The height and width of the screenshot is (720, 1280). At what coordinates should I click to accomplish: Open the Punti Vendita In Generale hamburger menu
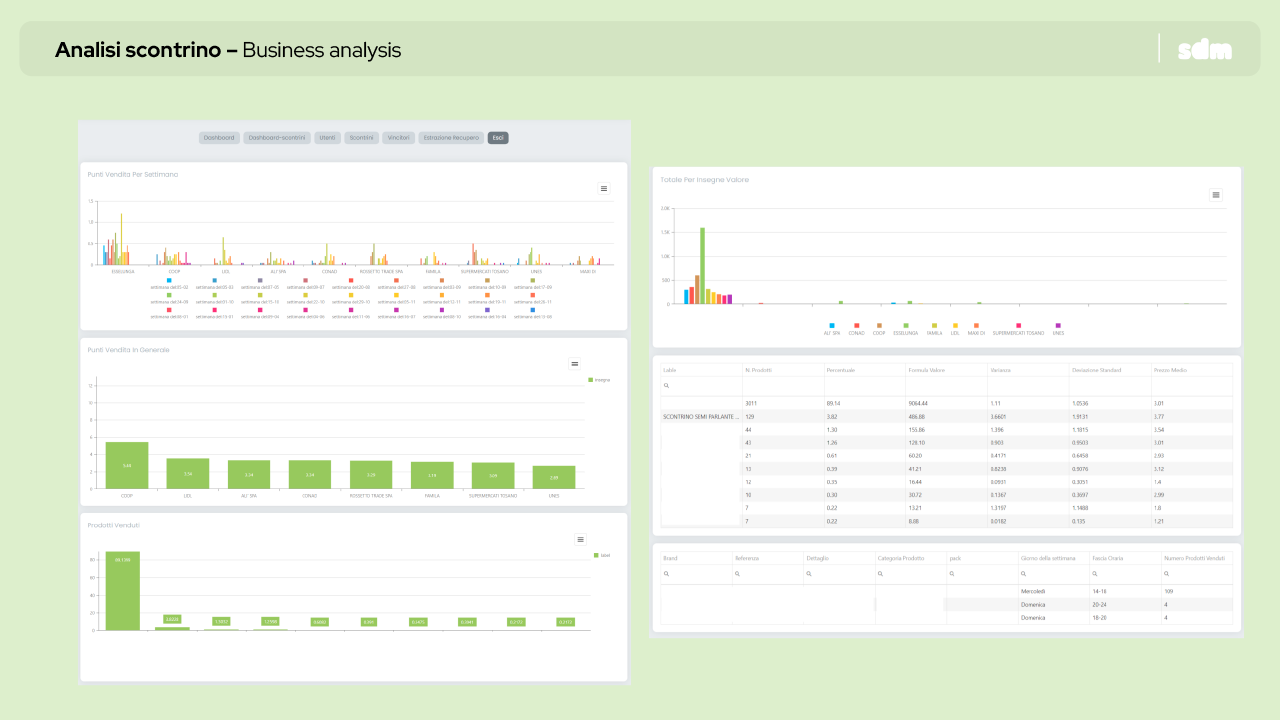[x=574, y=364]
